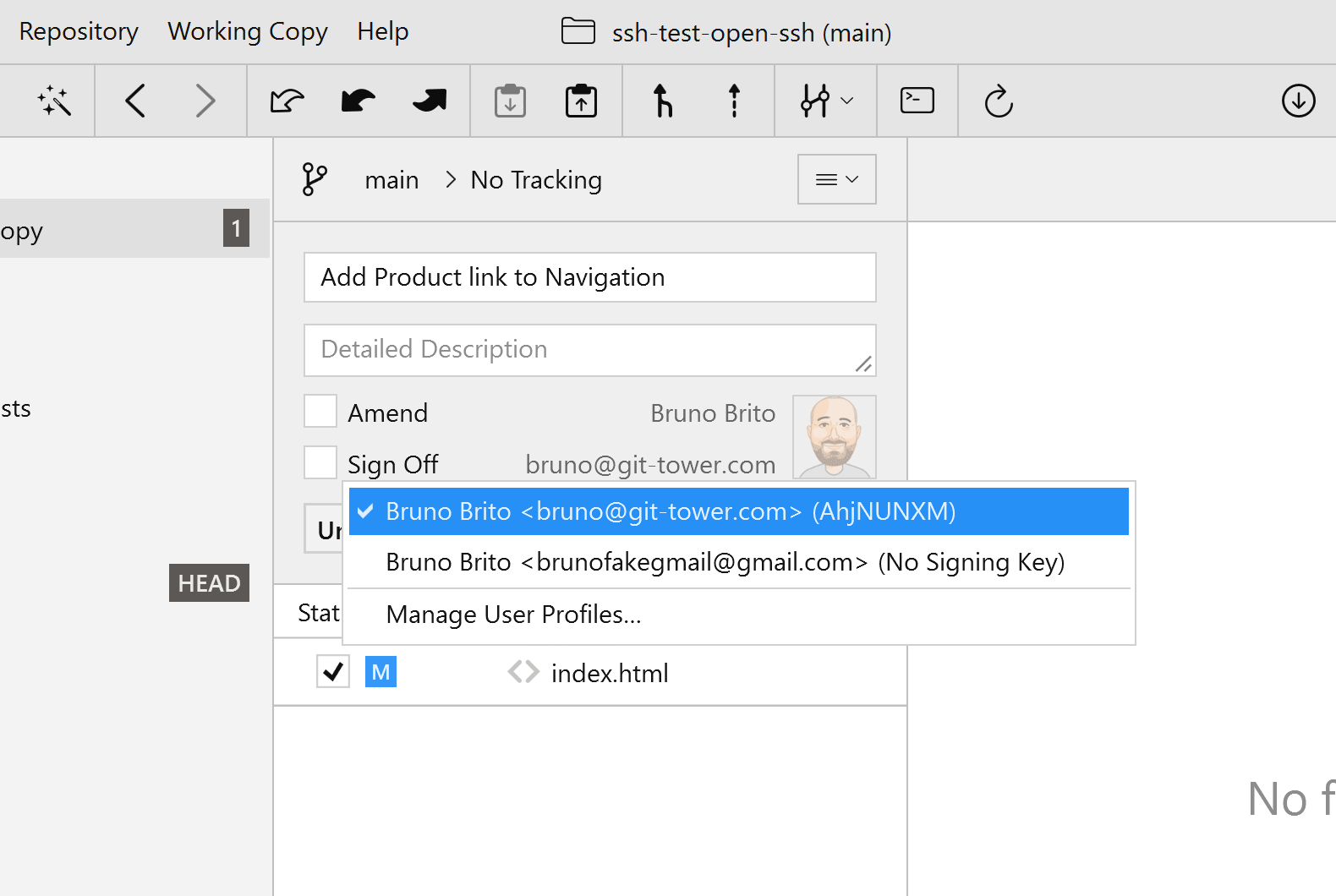Image resolution: width=1336 pixels, height=896 pixels.
Task: Open the Git Flow dropdown in toolbar
Action: [826, 101]
